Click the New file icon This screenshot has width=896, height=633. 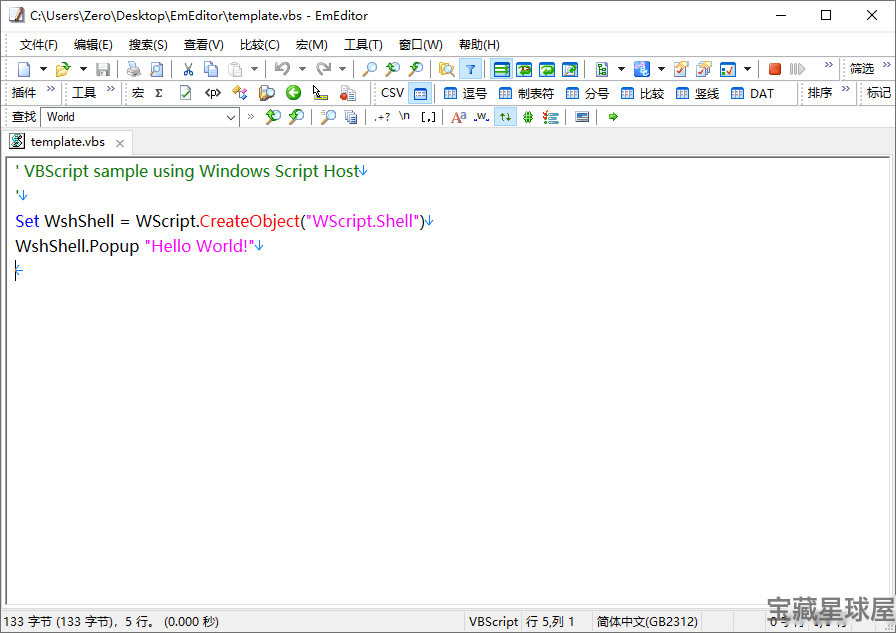pos(24,69)
